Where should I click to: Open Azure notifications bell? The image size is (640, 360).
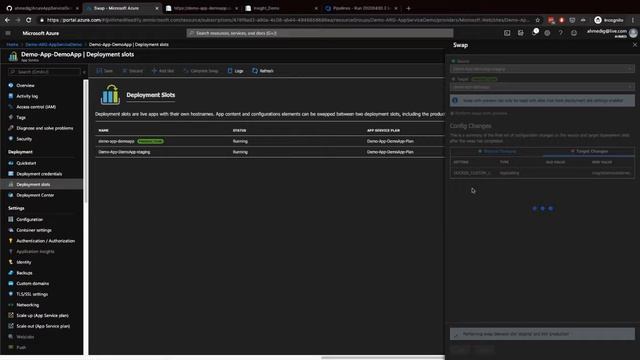pos(534,33)
